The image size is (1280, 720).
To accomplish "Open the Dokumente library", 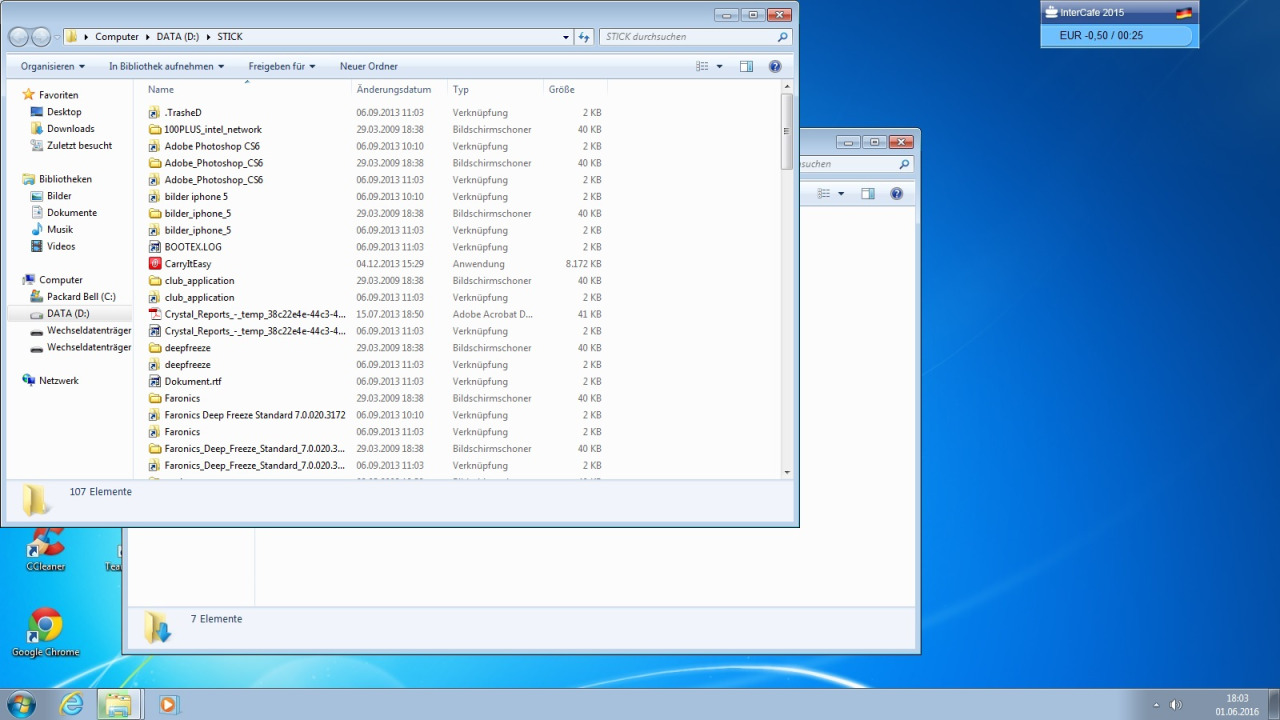I will tap(72, 213).
